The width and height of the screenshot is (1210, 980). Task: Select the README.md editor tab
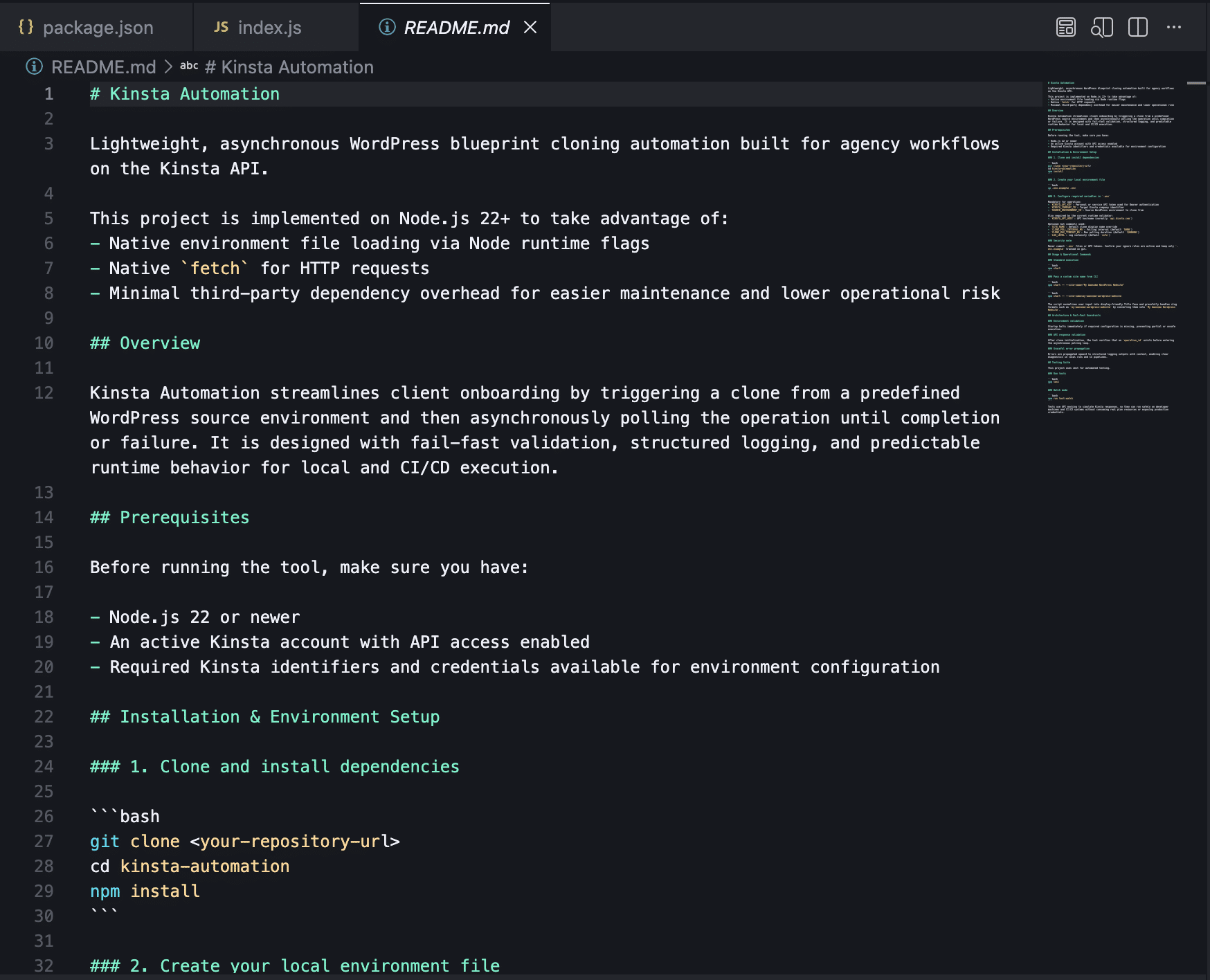pyautogui.click(x=455, y=28)
